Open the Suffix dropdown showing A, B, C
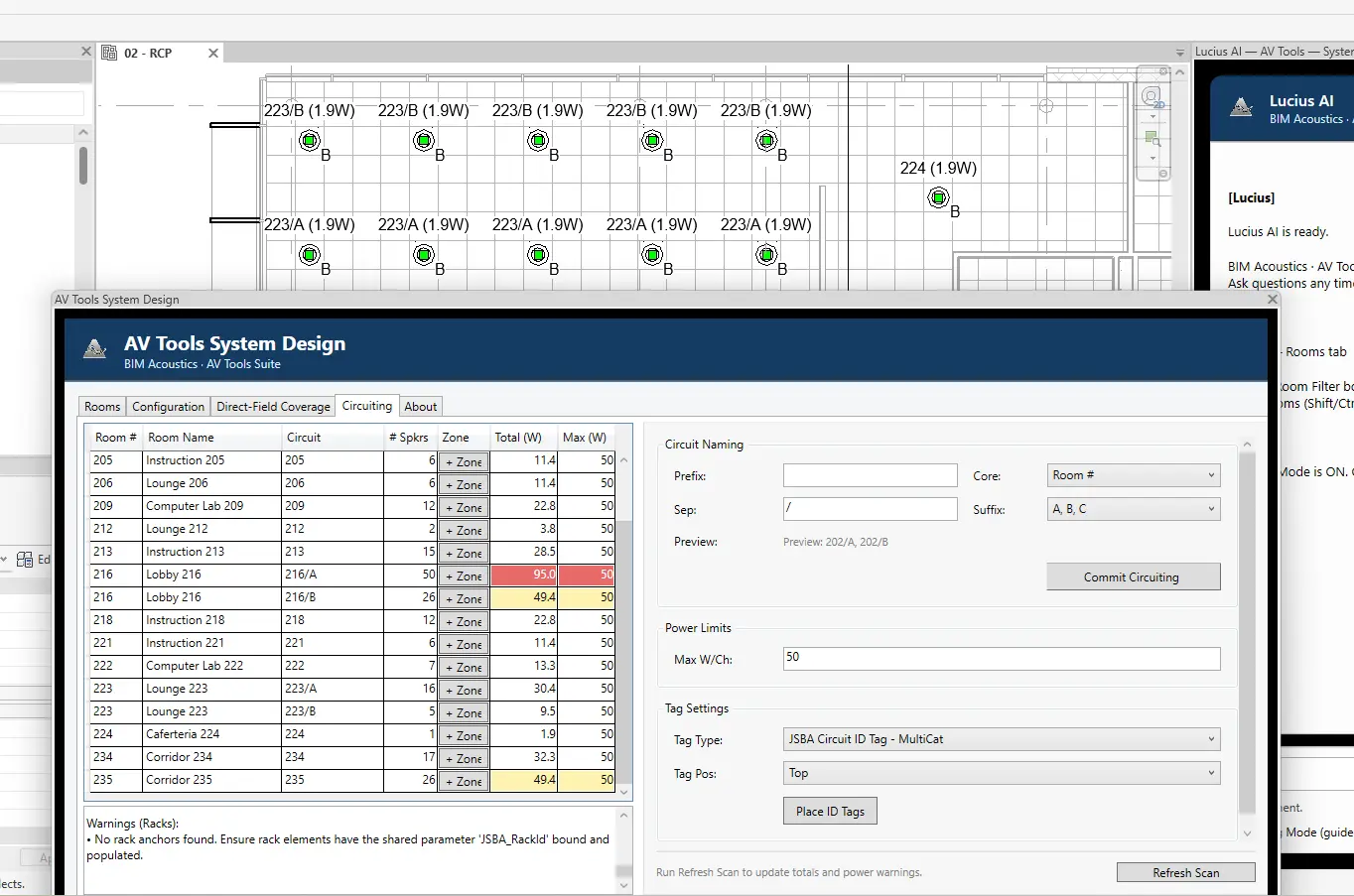The height and width of the screenshot is (896, 1354). tap(1134, 509)
